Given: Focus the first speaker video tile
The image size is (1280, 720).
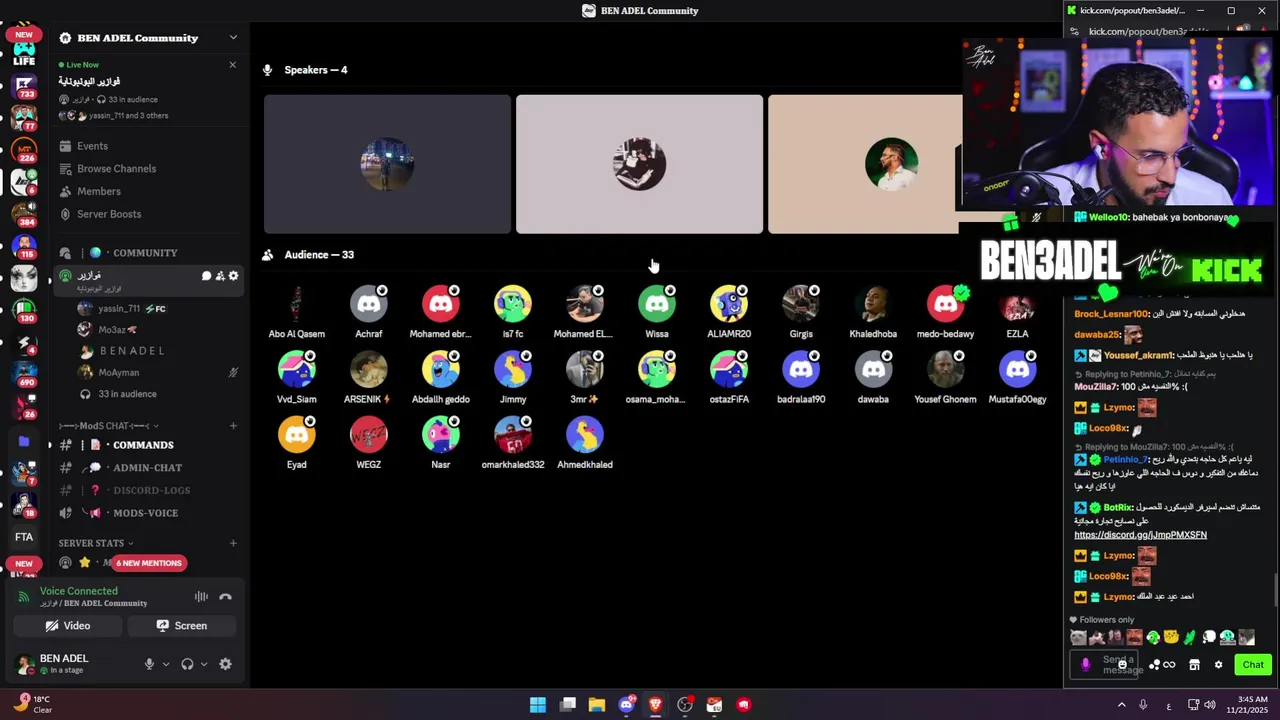Looking at the screenshot, I should [387, 164].
